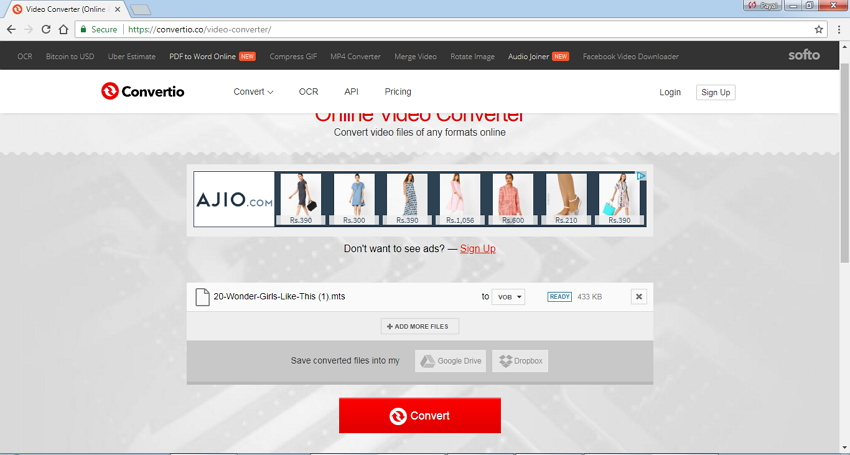Open Chrome menu three-dots icon
Viewport: 850px width, 455px height.
point(838,30)
